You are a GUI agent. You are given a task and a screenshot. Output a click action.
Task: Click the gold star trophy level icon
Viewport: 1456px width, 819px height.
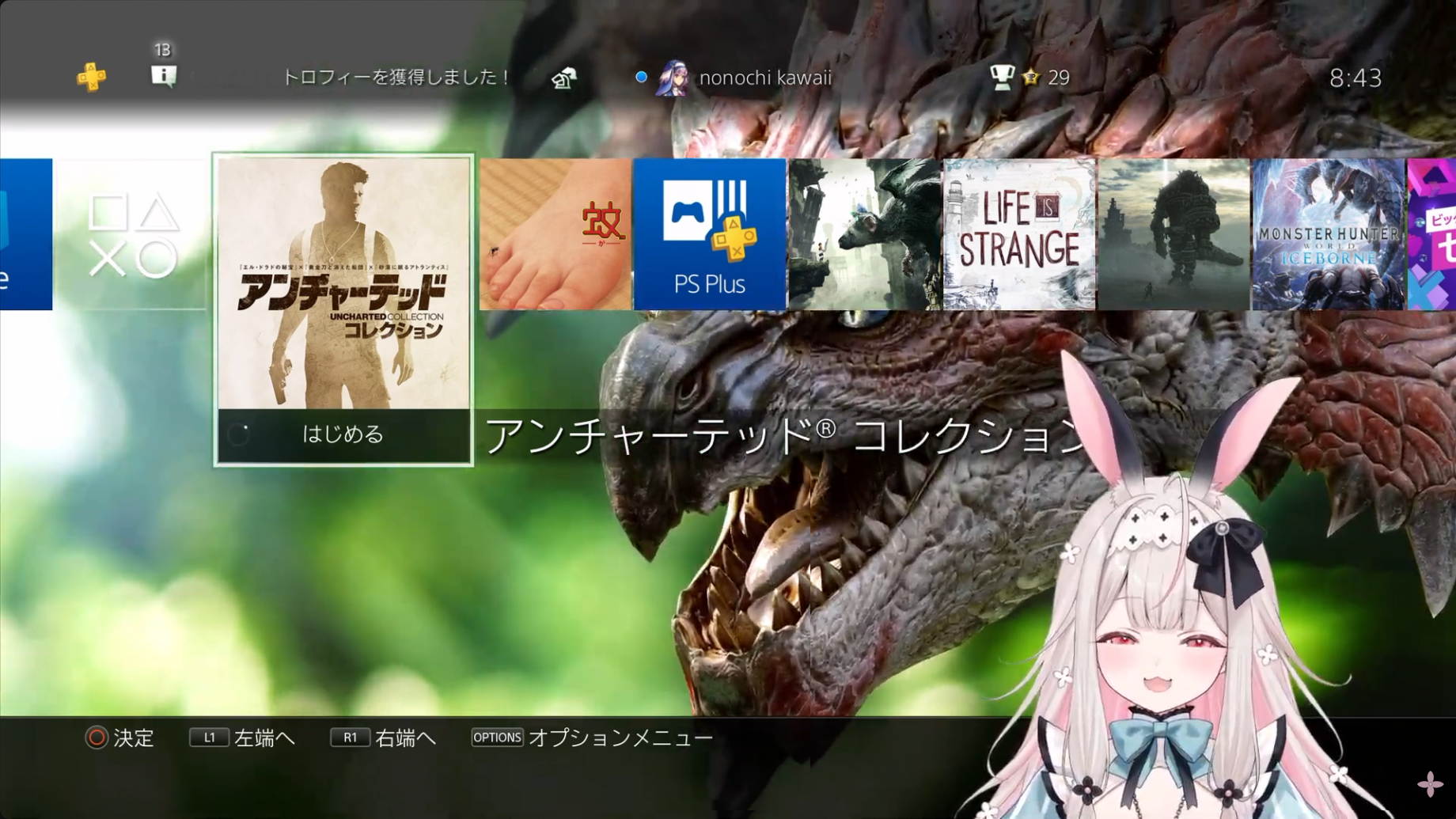click(x=1030, y=77)
